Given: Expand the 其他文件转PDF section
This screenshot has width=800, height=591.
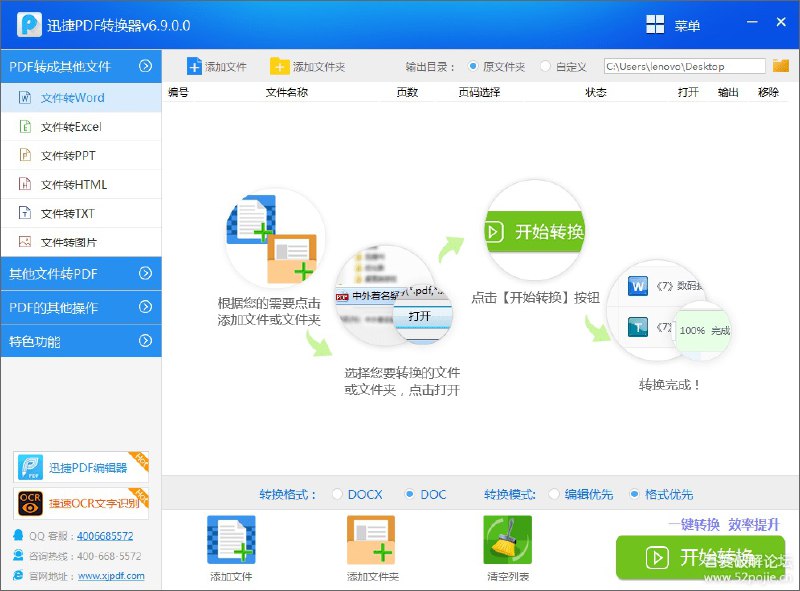Looking at the screenshot, I should [80, 273].
